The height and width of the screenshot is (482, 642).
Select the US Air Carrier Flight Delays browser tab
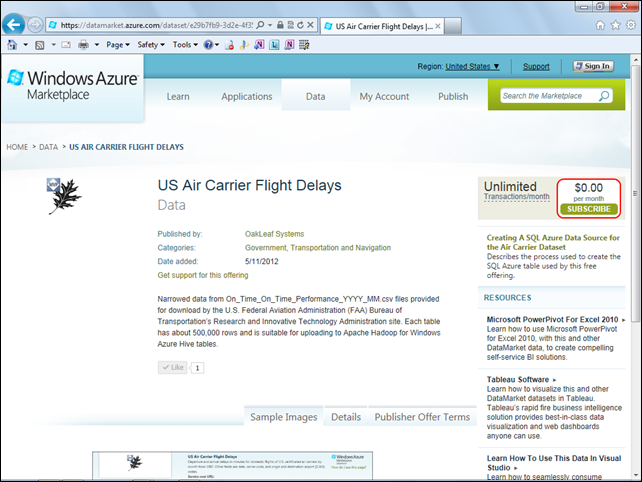(380, 26)
